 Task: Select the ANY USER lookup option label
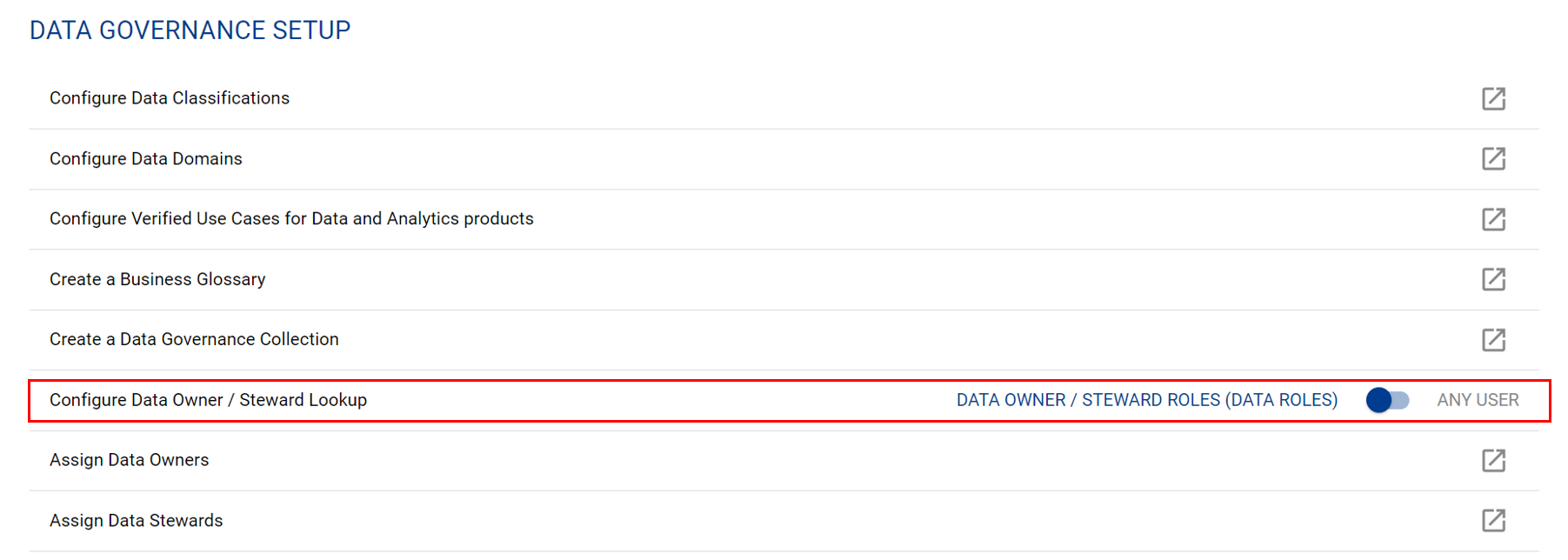click(1478, 400)
